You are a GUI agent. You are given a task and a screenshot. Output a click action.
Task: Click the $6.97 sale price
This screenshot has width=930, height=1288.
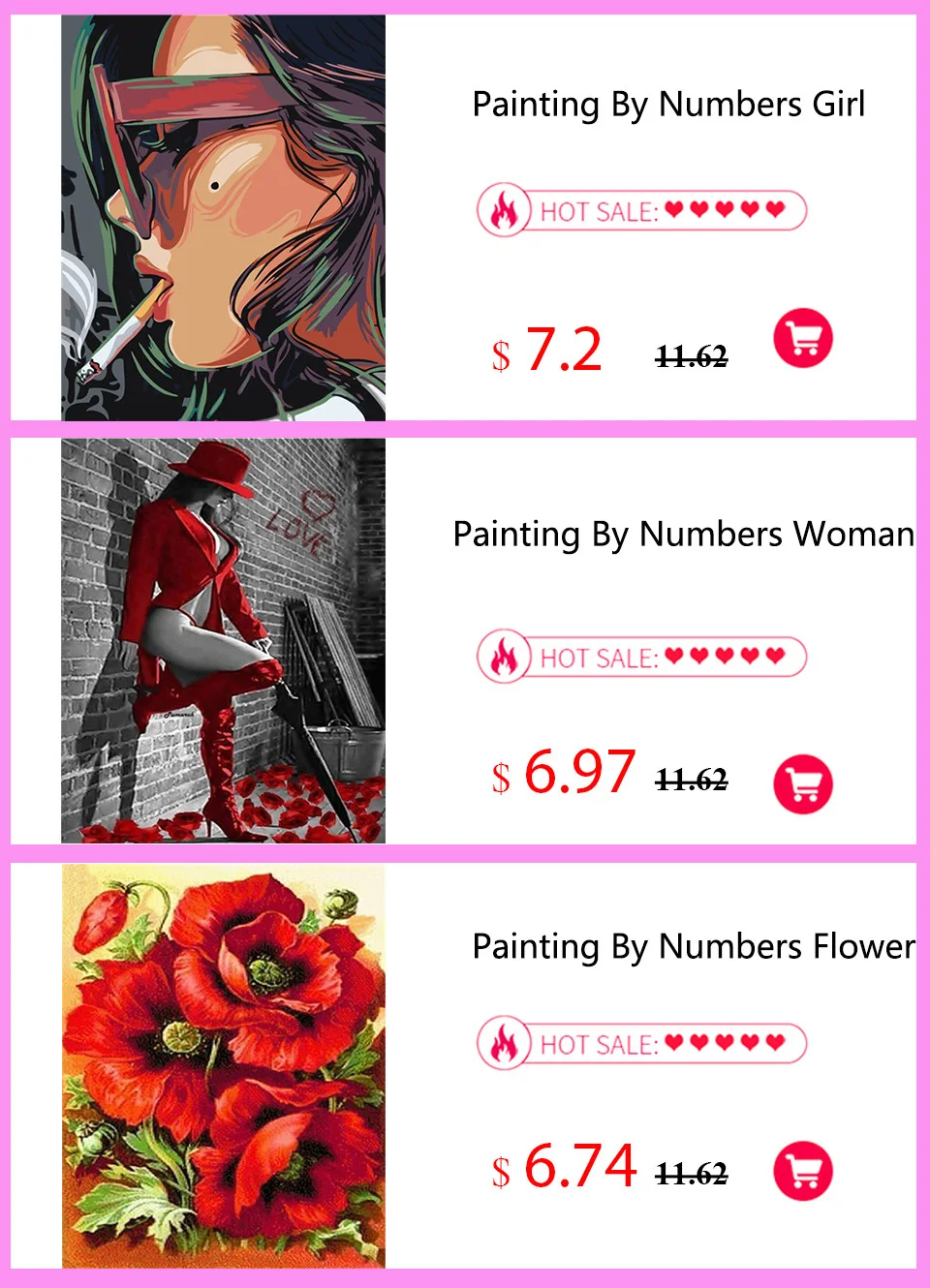564,773
